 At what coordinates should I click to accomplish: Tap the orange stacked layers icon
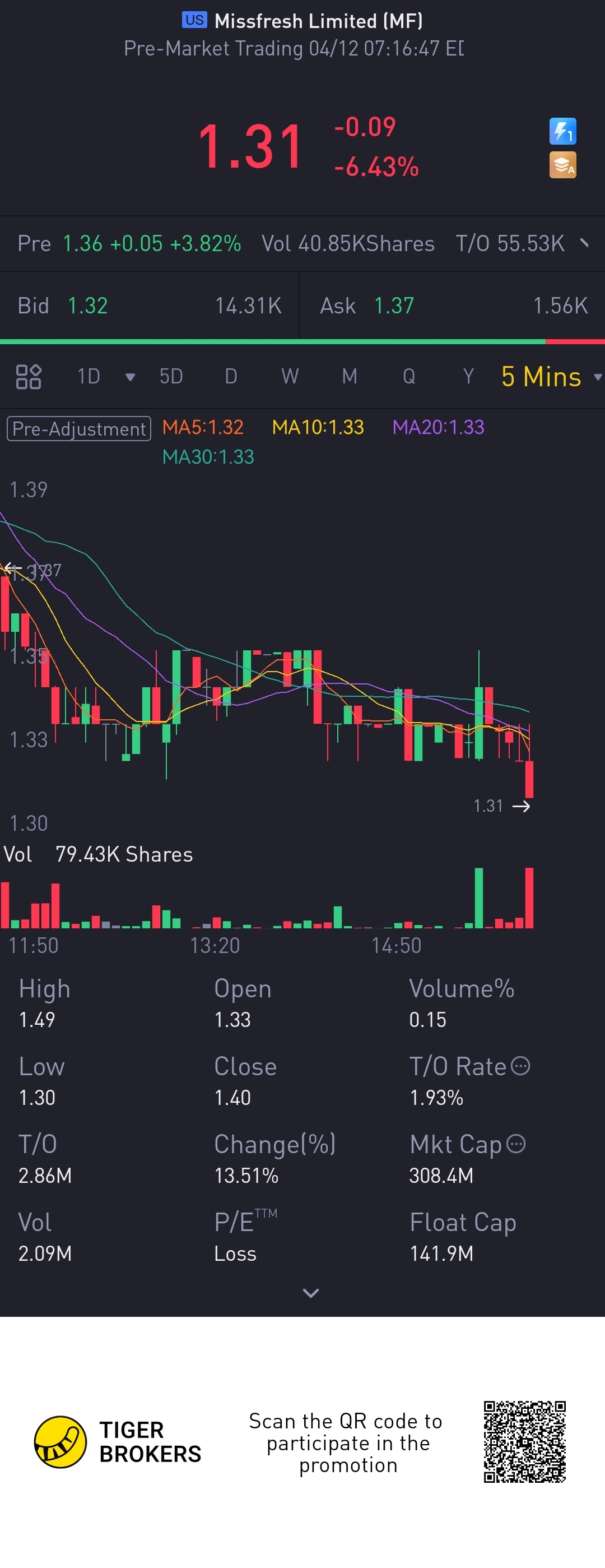(562, 165)
